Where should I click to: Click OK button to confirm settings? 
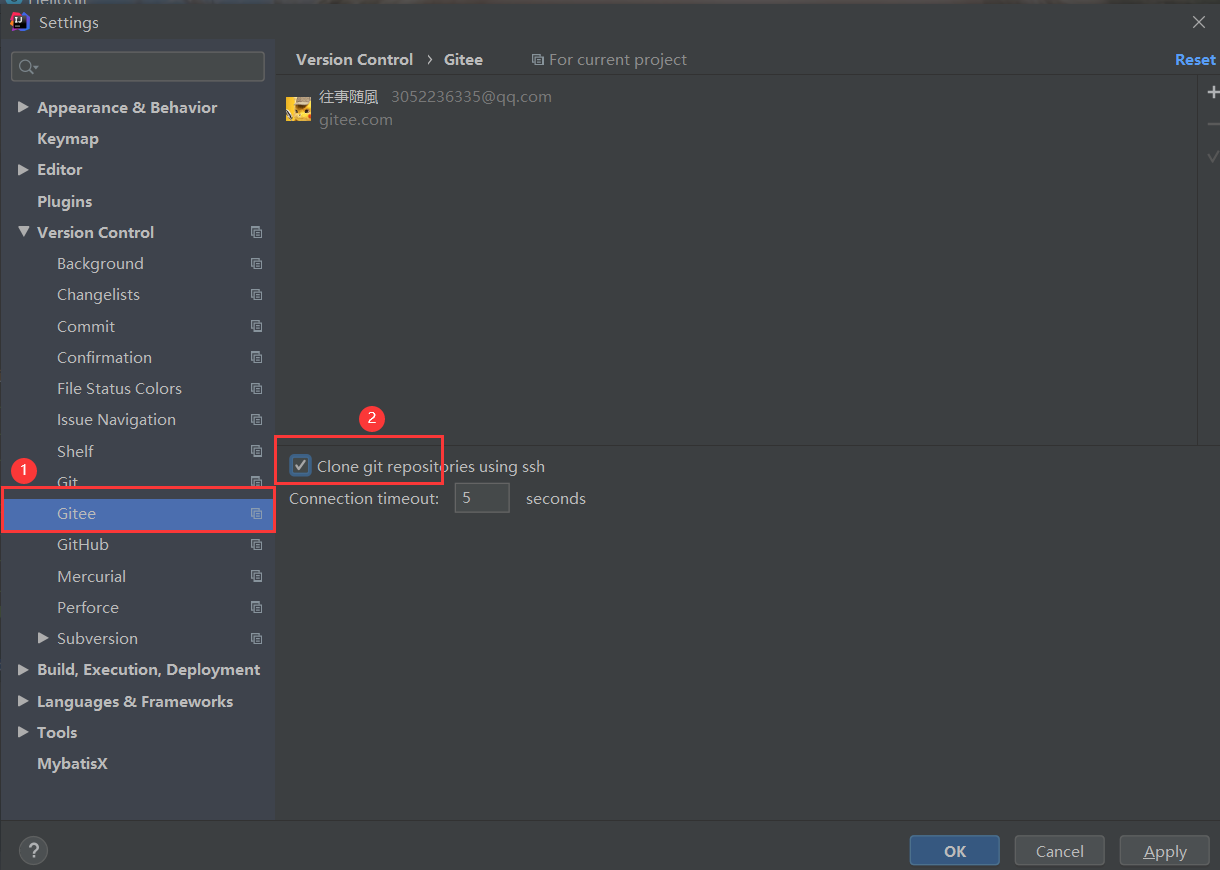click(955, 851)
